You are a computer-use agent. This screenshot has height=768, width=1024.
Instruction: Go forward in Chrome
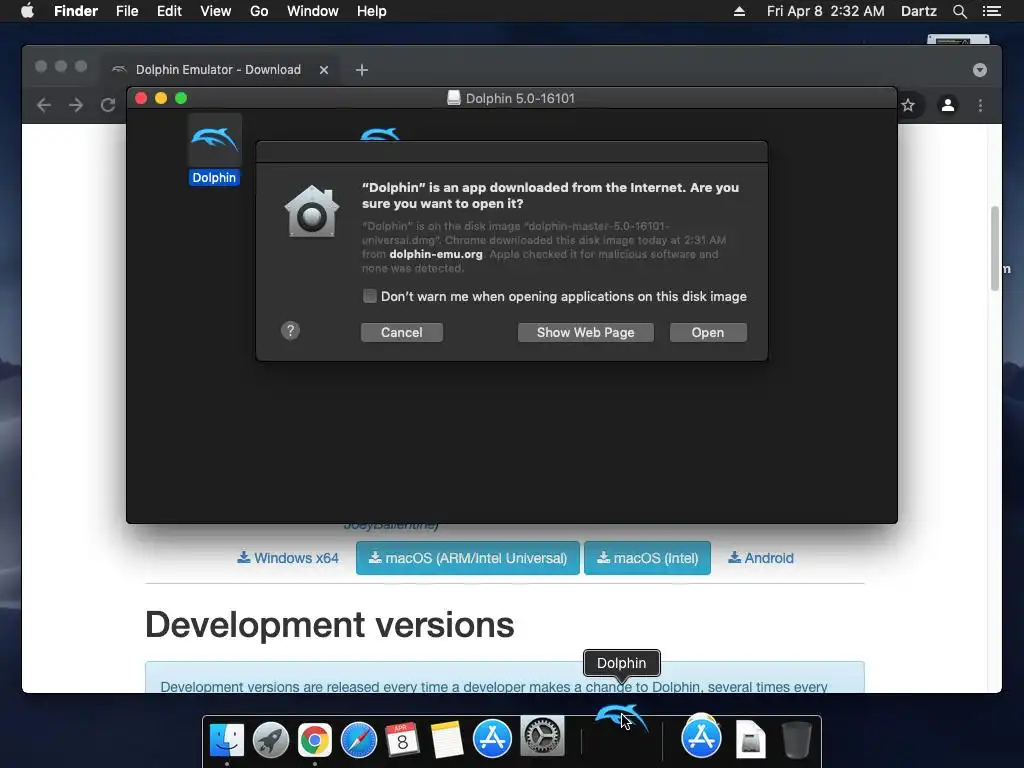(76, 105)
